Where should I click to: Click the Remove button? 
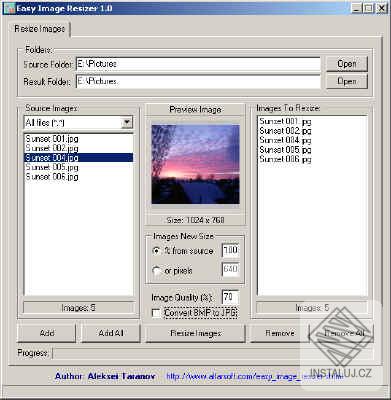280,333
